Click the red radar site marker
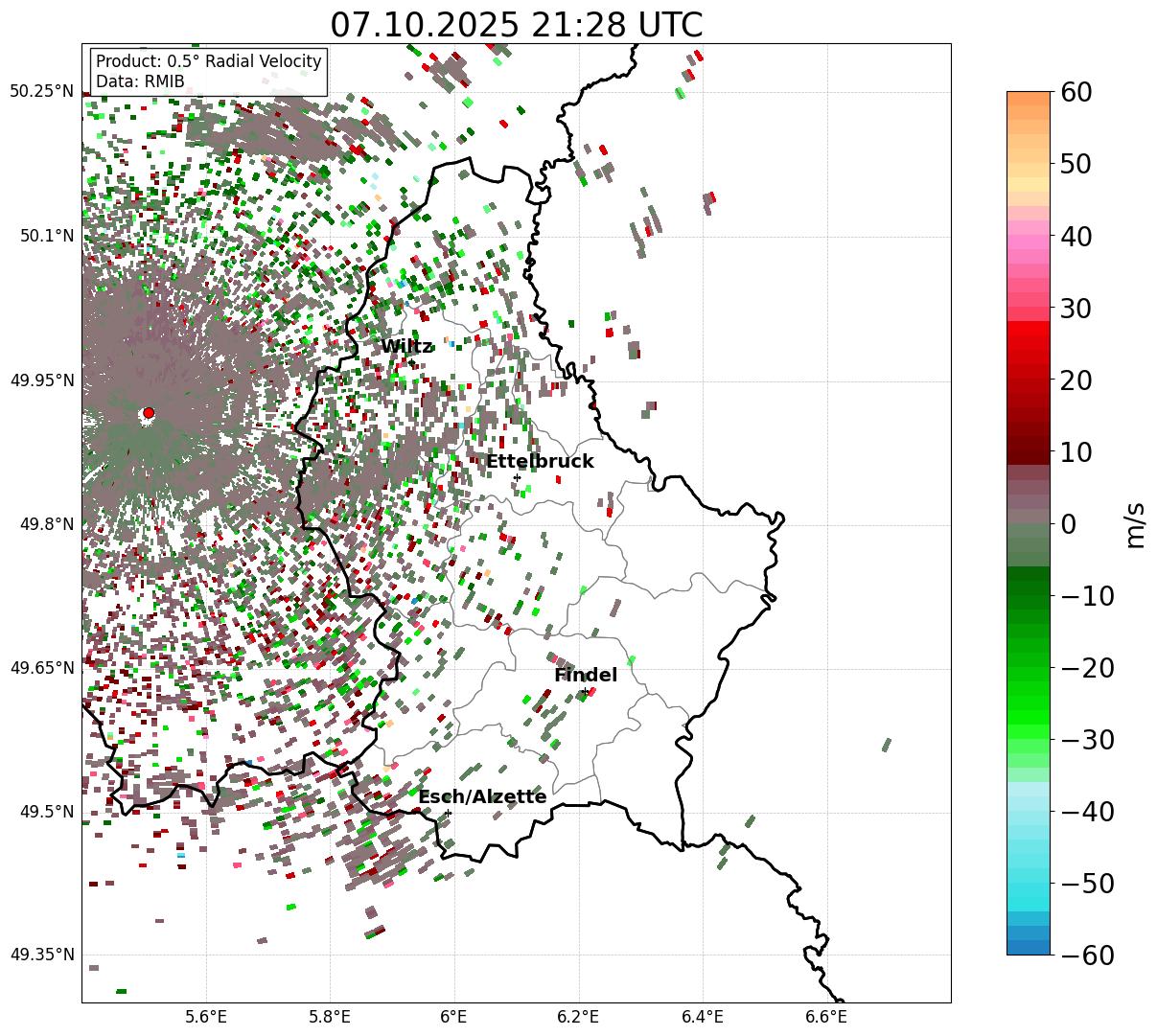 [x=149, y=413]
